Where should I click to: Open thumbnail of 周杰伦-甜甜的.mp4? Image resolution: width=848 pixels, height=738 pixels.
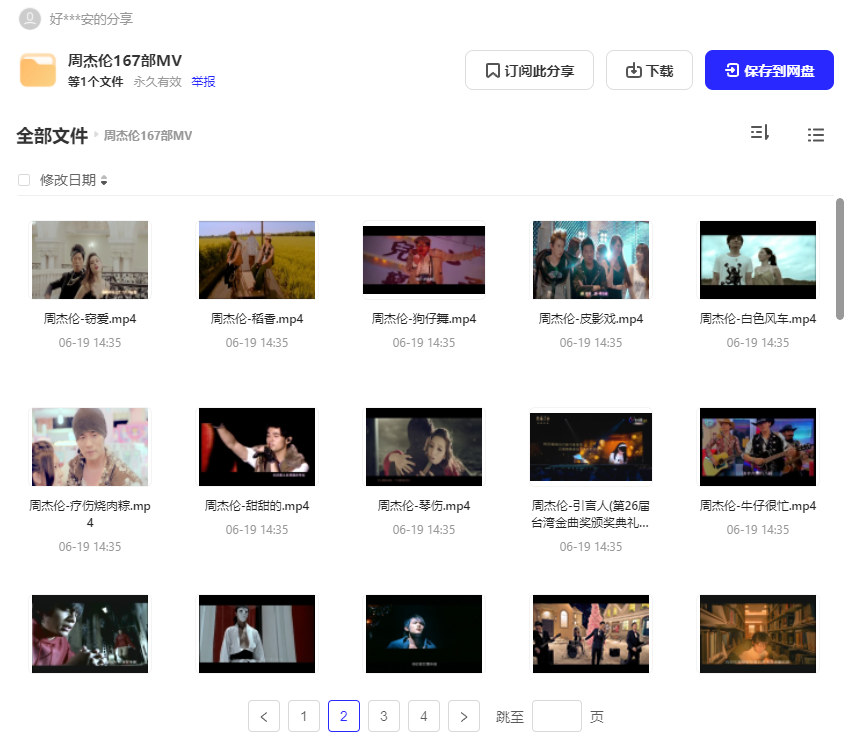[257, 447]
